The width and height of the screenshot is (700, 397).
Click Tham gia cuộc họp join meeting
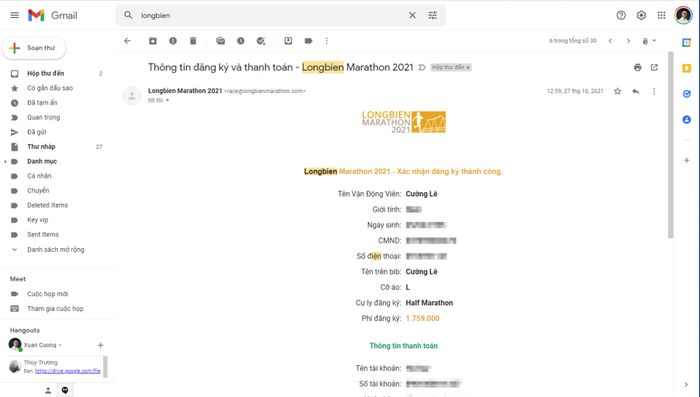tap(54, 309)
